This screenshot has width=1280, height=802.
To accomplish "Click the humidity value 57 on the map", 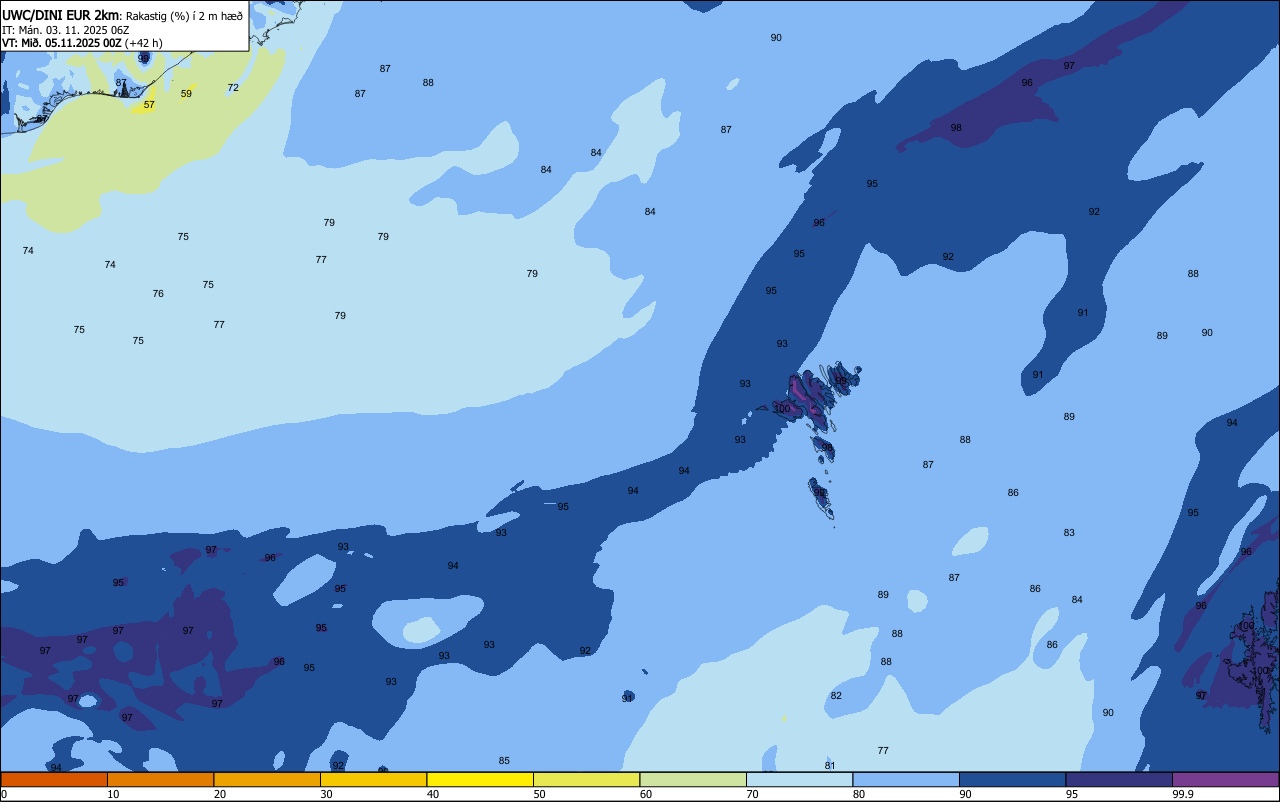I will coord(149,105).
